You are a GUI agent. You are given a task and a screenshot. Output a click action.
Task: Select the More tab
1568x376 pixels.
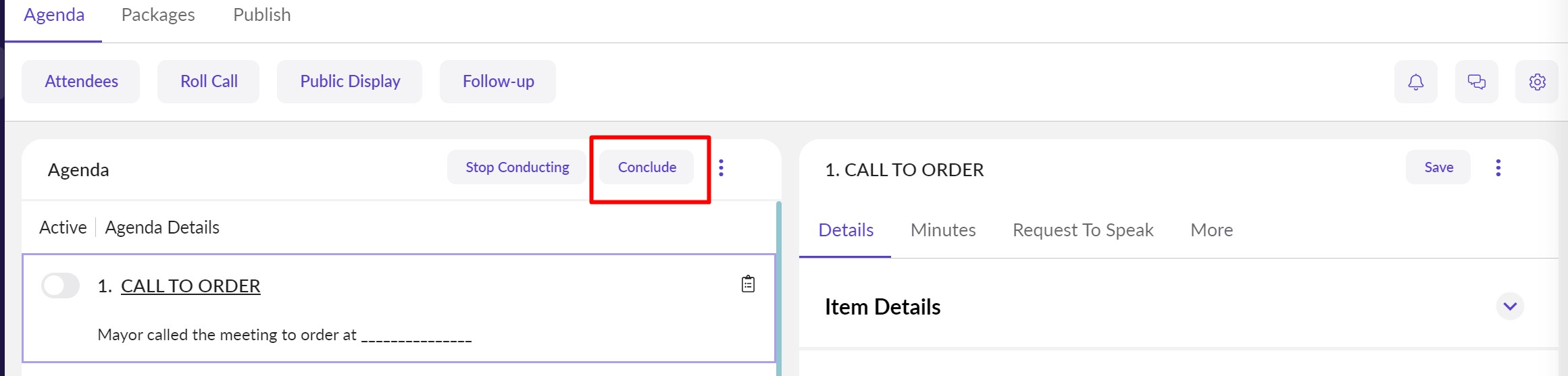pyautogui.click(x=1211, y=230)
